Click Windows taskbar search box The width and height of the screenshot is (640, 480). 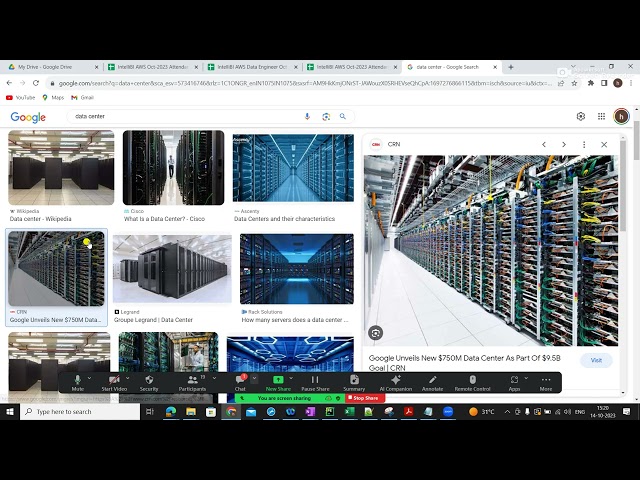click(x=80, y=412)
